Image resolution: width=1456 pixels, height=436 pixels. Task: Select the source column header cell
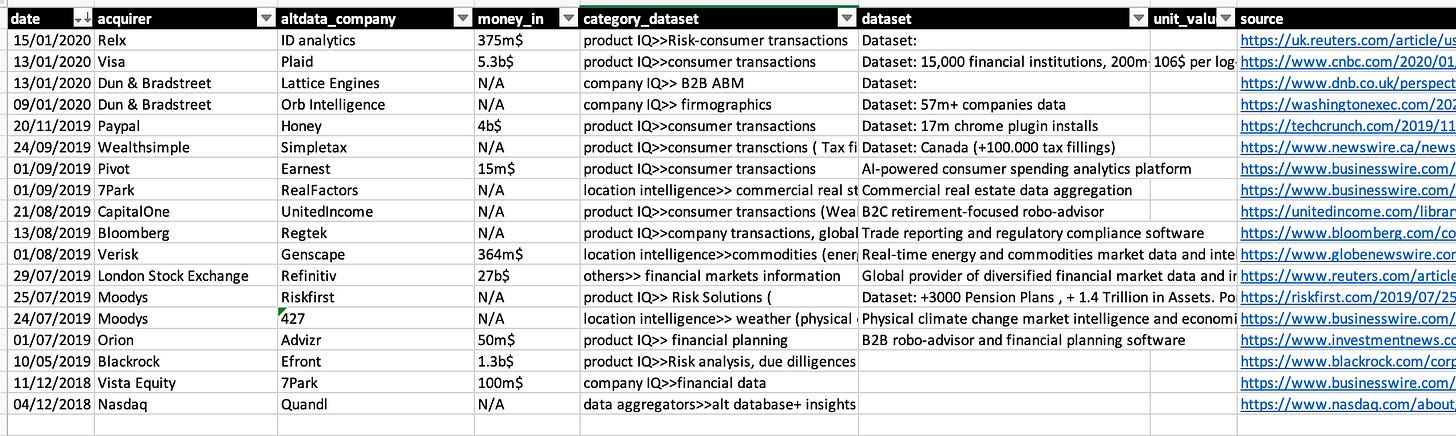pos(1346,19)
